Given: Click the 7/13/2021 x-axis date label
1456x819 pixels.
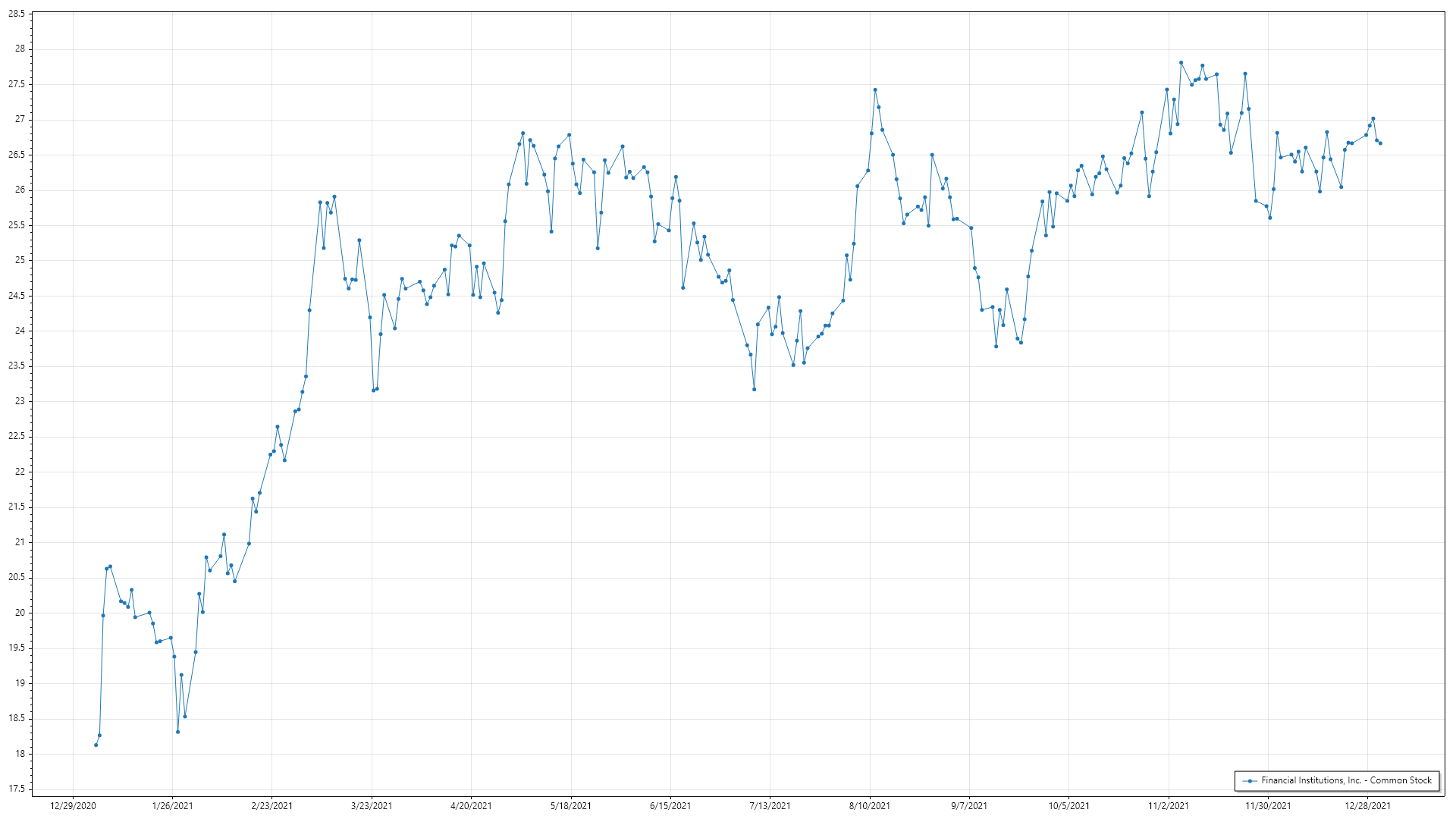Looking at the screenshot, I should [x=770, y=805].
